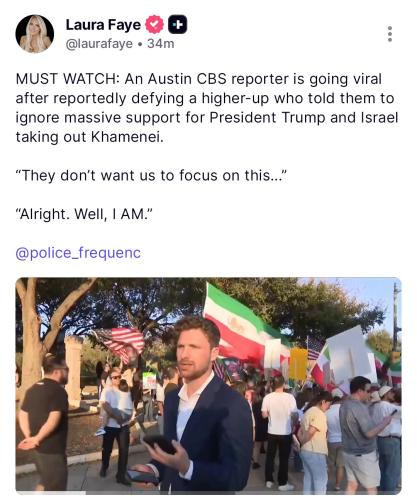
Task: Open the three-dot post options menu
Action: click(x=390, y=34)
